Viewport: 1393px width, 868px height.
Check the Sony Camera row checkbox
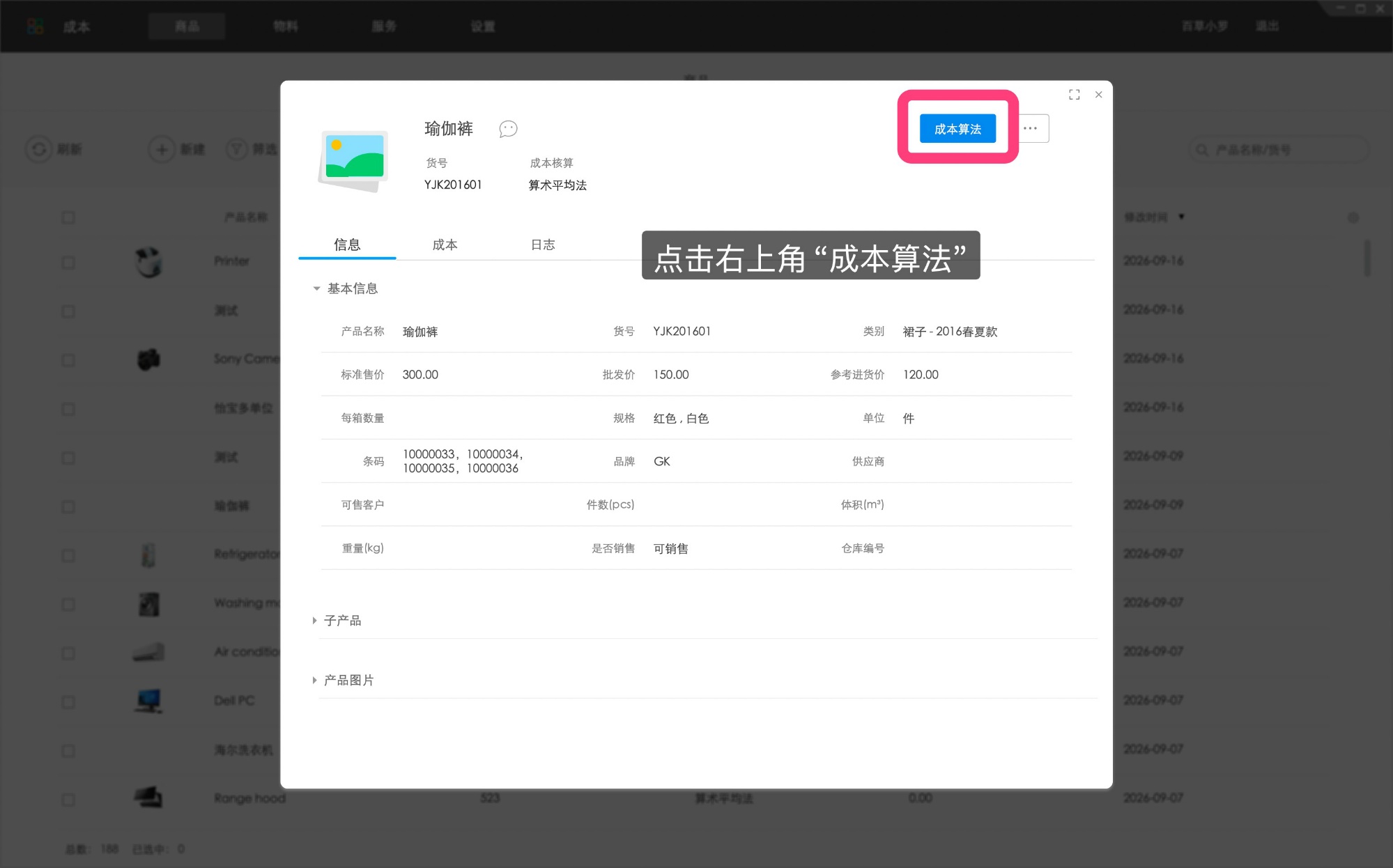pyautogui.click(x=68, y=360)
